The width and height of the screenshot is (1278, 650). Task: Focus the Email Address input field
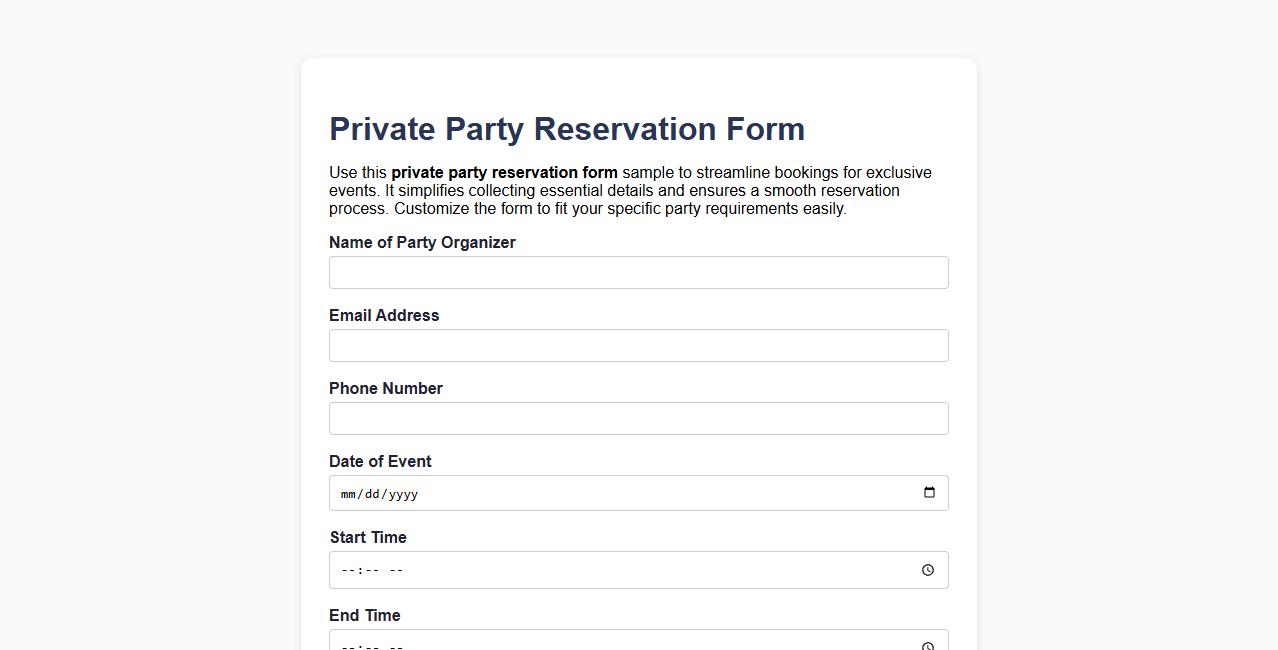(638, 345)
